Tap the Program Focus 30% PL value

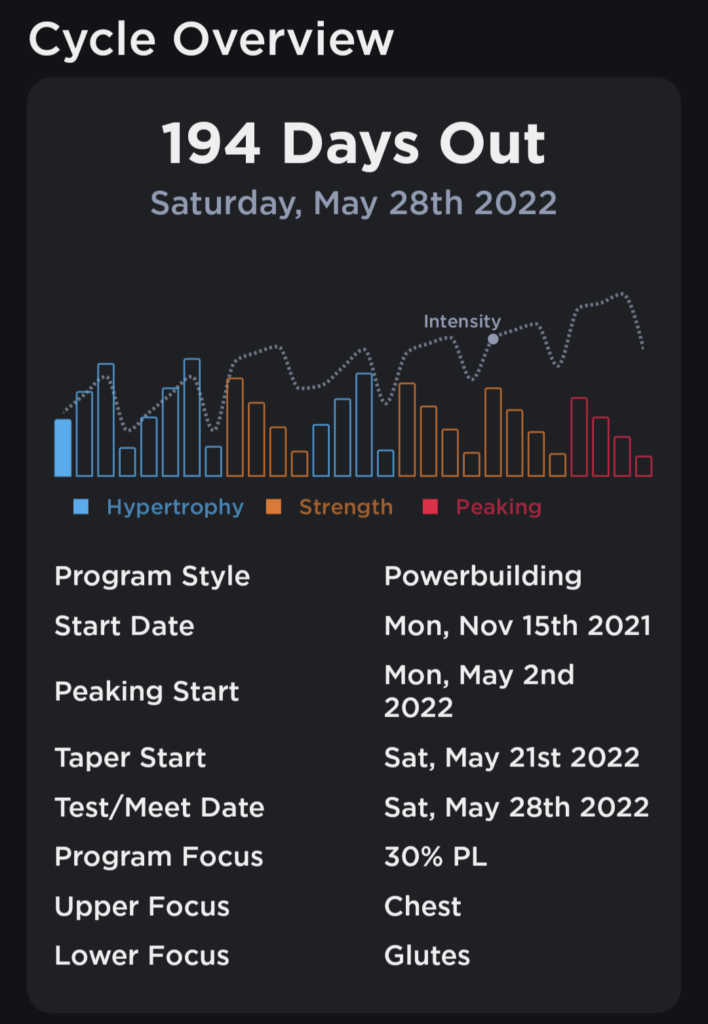[435, 856]
